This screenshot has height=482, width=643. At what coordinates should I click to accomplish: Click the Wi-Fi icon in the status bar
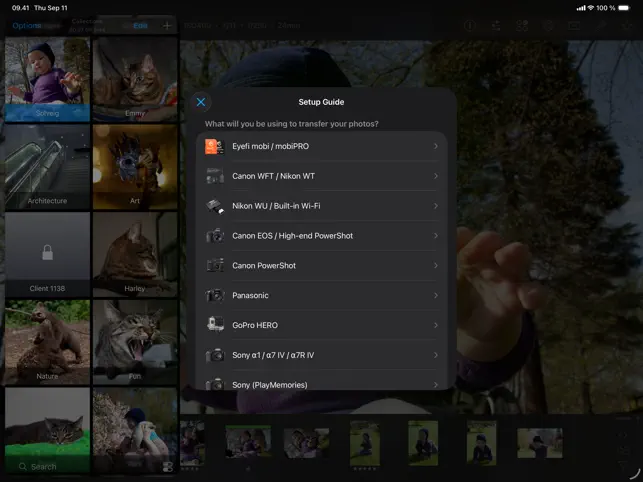pos(591,8)
